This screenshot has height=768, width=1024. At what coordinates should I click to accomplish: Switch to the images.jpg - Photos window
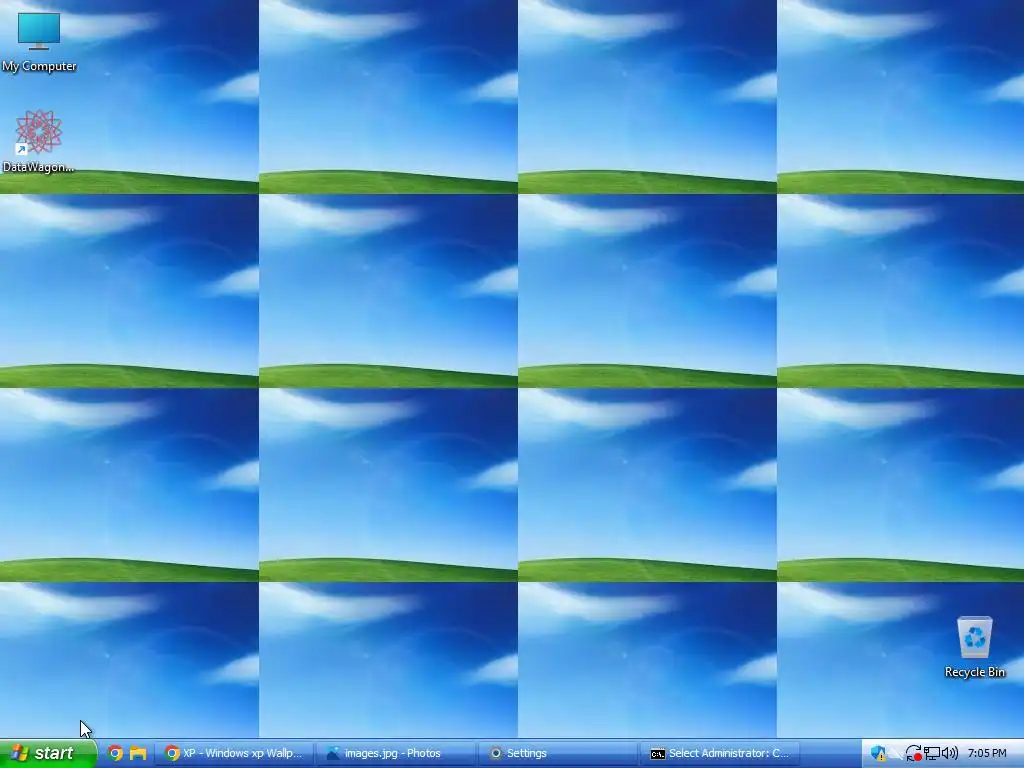pyautogui.click(x=396, y=753)
